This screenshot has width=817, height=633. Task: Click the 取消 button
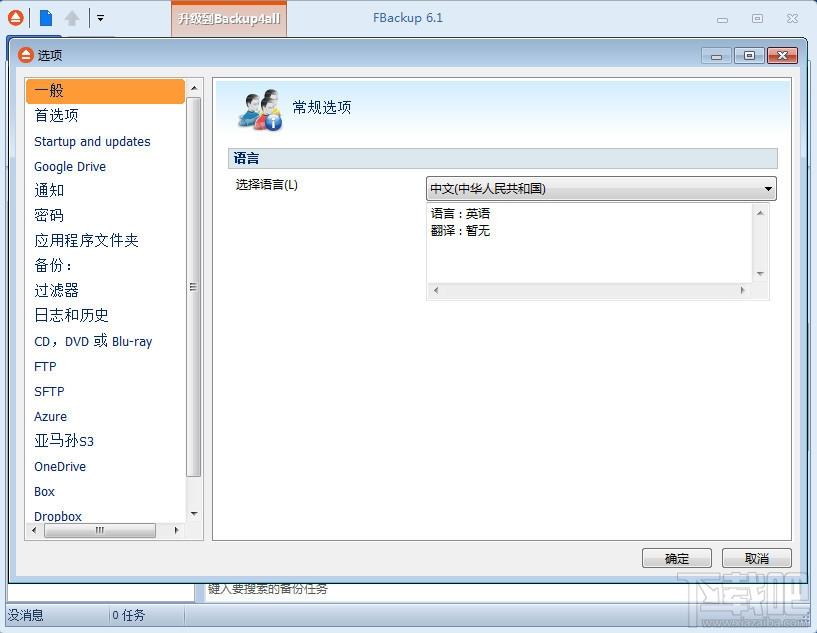pyautogui.click(x=757, y=558)
